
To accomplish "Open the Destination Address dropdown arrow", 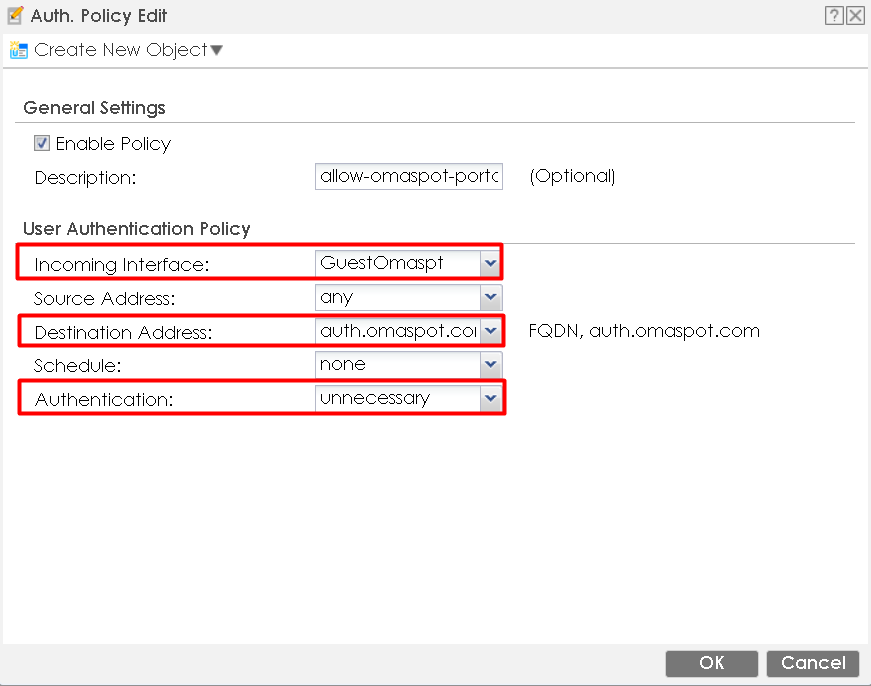I will 490,331.
